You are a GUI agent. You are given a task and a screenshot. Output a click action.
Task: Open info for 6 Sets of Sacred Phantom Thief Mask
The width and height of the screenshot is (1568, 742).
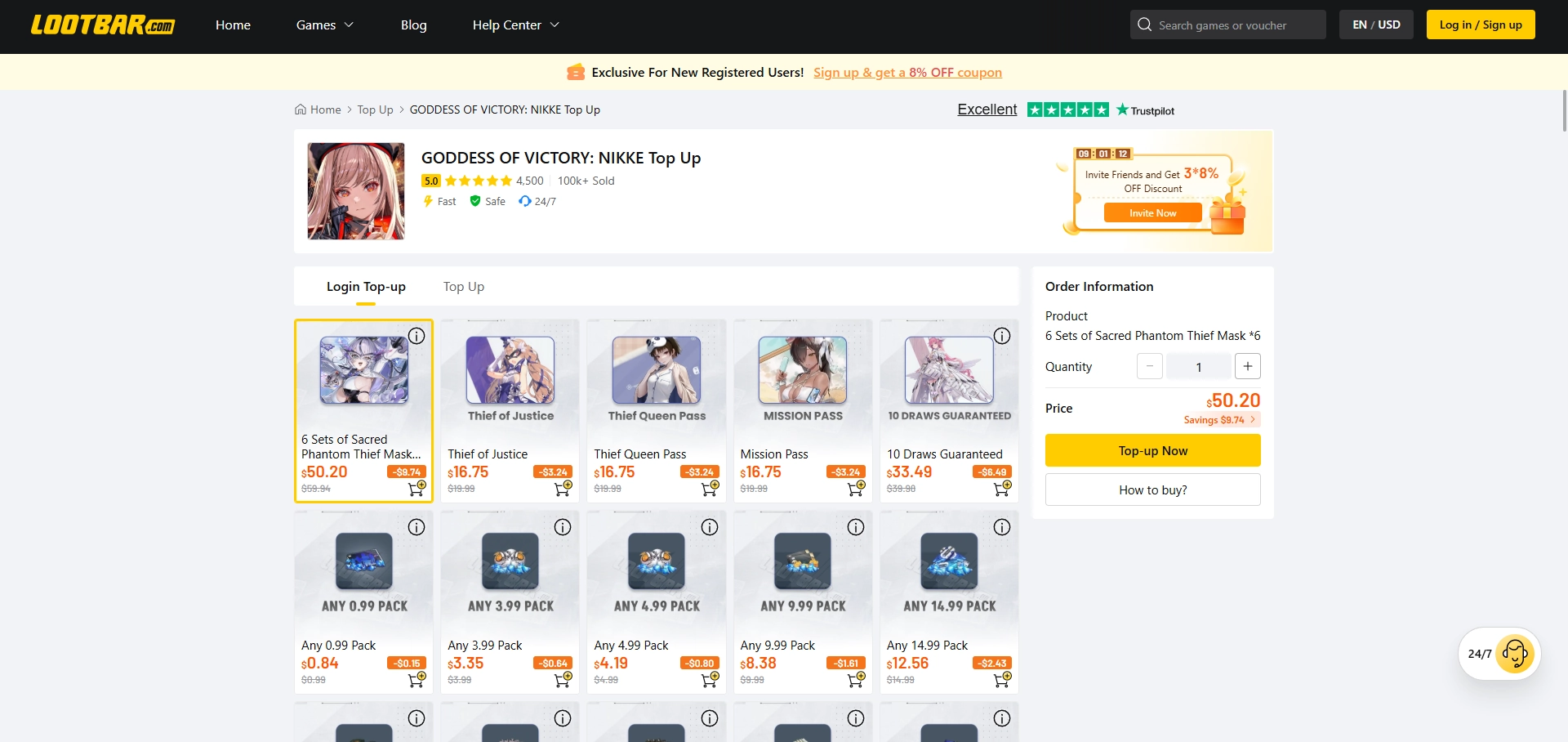[x=416, y=336]
